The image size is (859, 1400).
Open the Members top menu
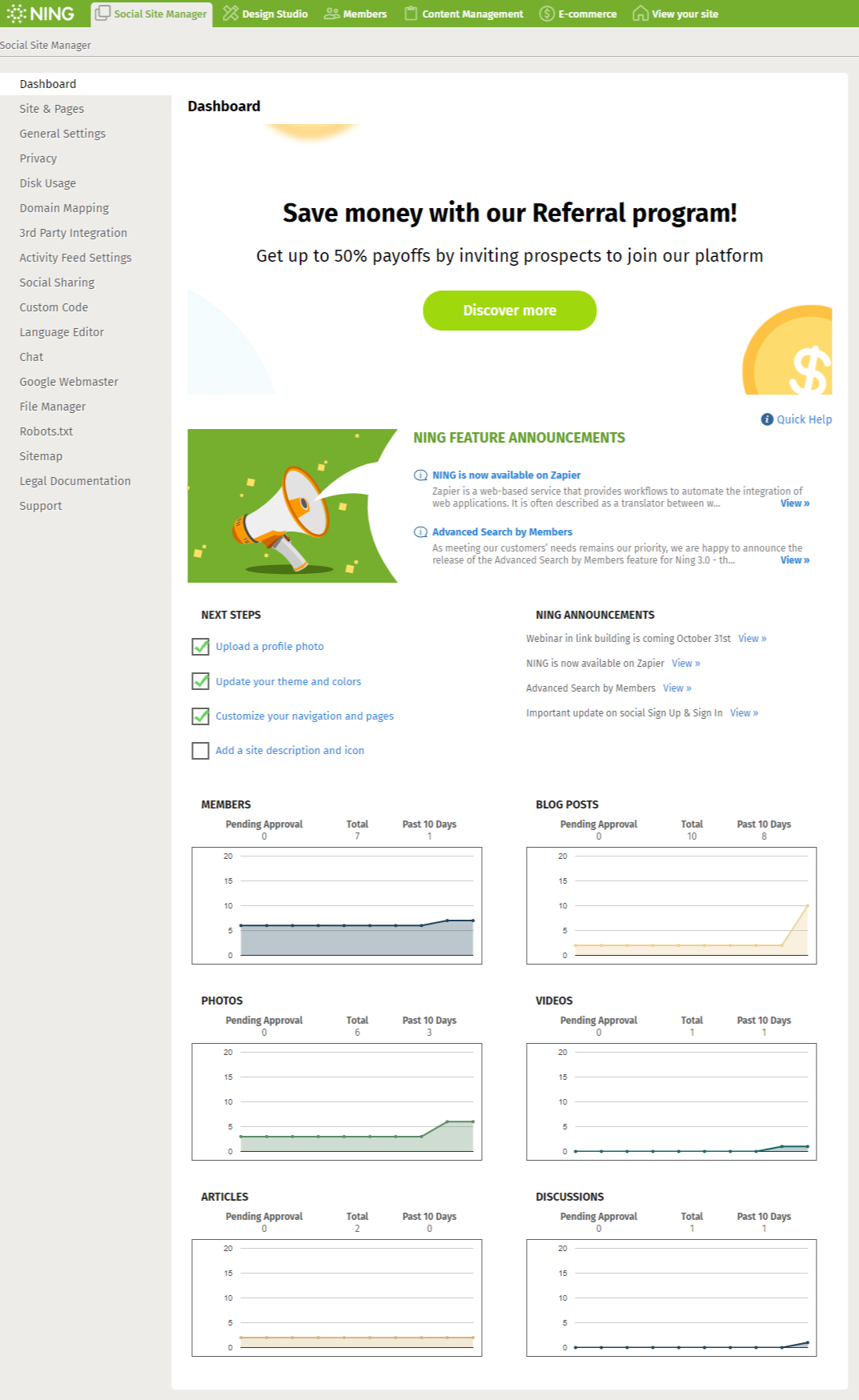click(x=355, y=14)
